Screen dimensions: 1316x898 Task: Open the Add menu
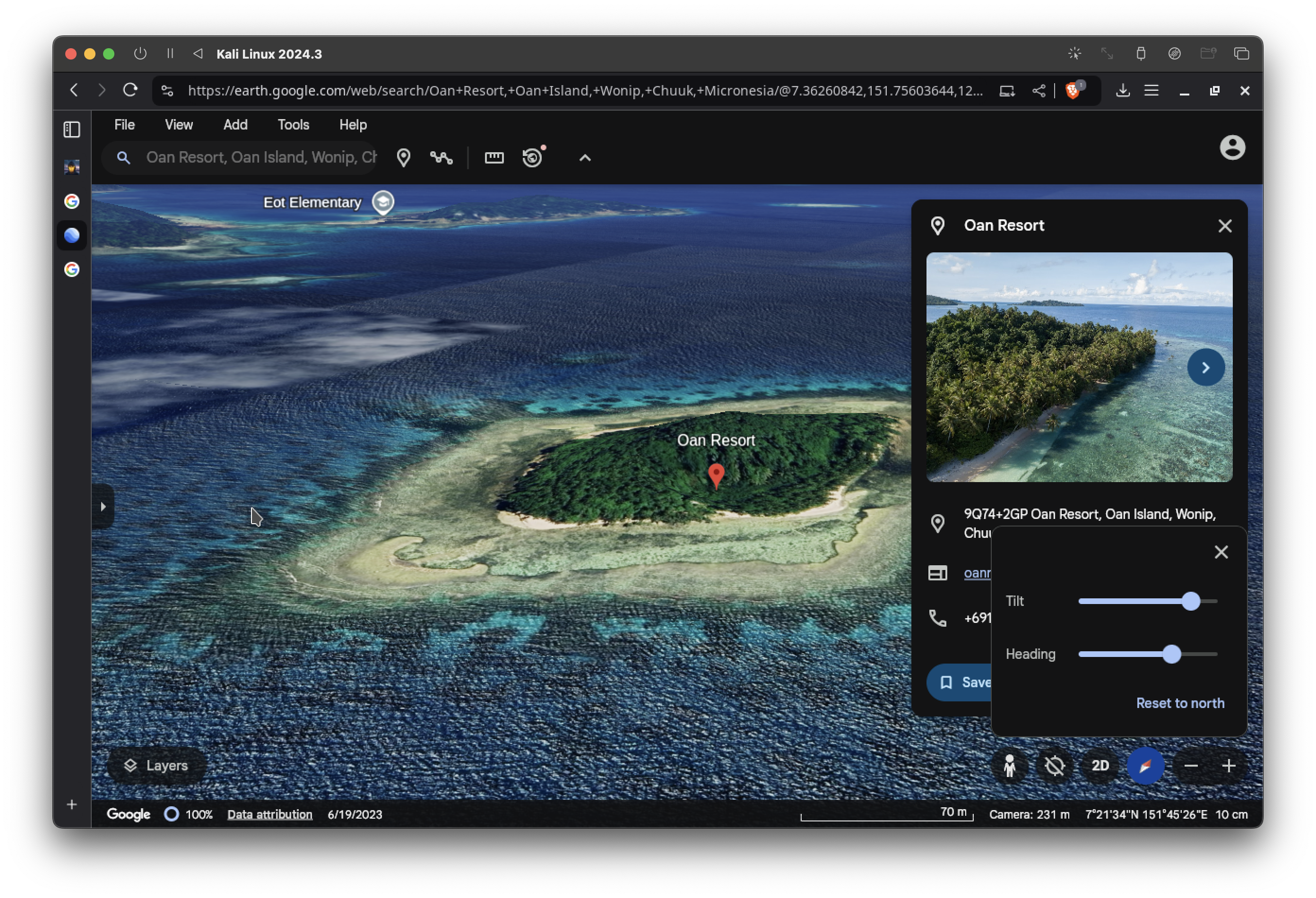coord(235,125)
